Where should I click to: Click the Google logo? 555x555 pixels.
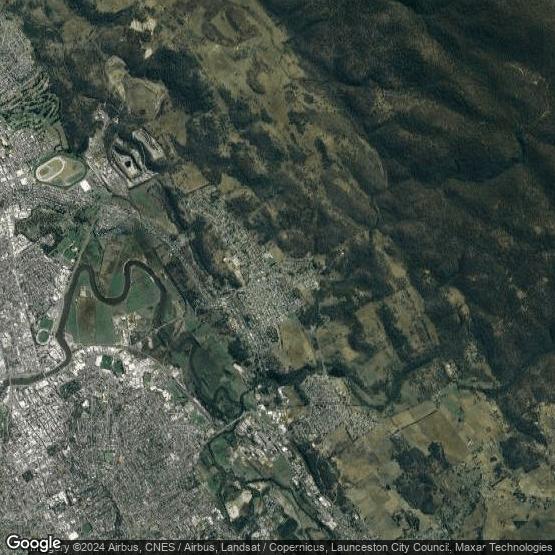tap(34, 543)
